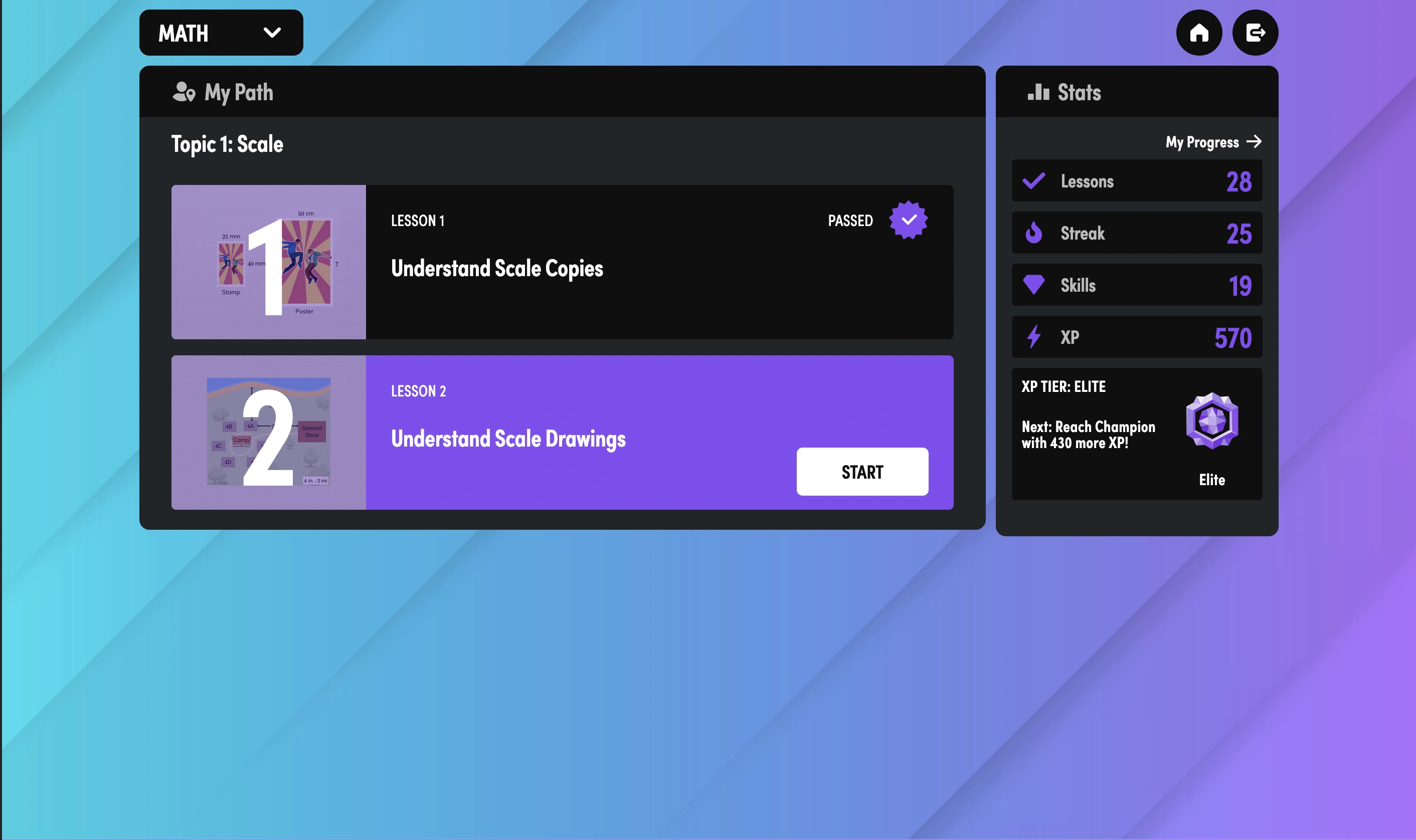
Task: Click the Streak flame icon
Action: [1033, 233]
